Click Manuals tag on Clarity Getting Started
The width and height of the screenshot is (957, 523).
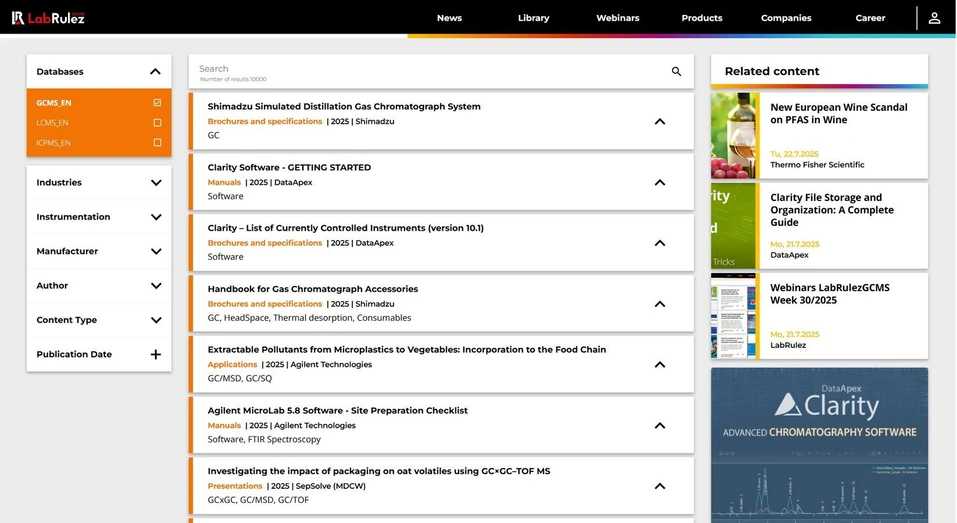224,182
